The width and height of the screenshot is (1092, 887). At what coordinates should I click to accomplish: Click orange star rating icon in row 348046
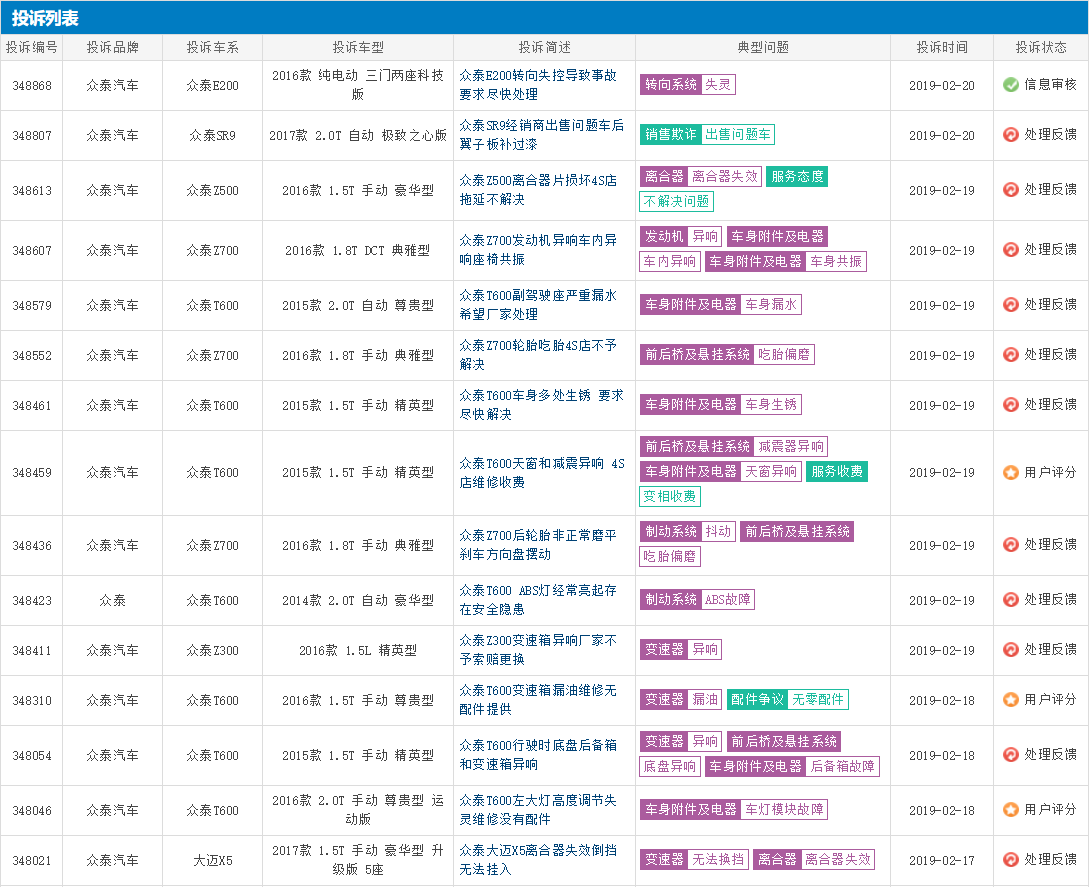(x=1011, y=810)
